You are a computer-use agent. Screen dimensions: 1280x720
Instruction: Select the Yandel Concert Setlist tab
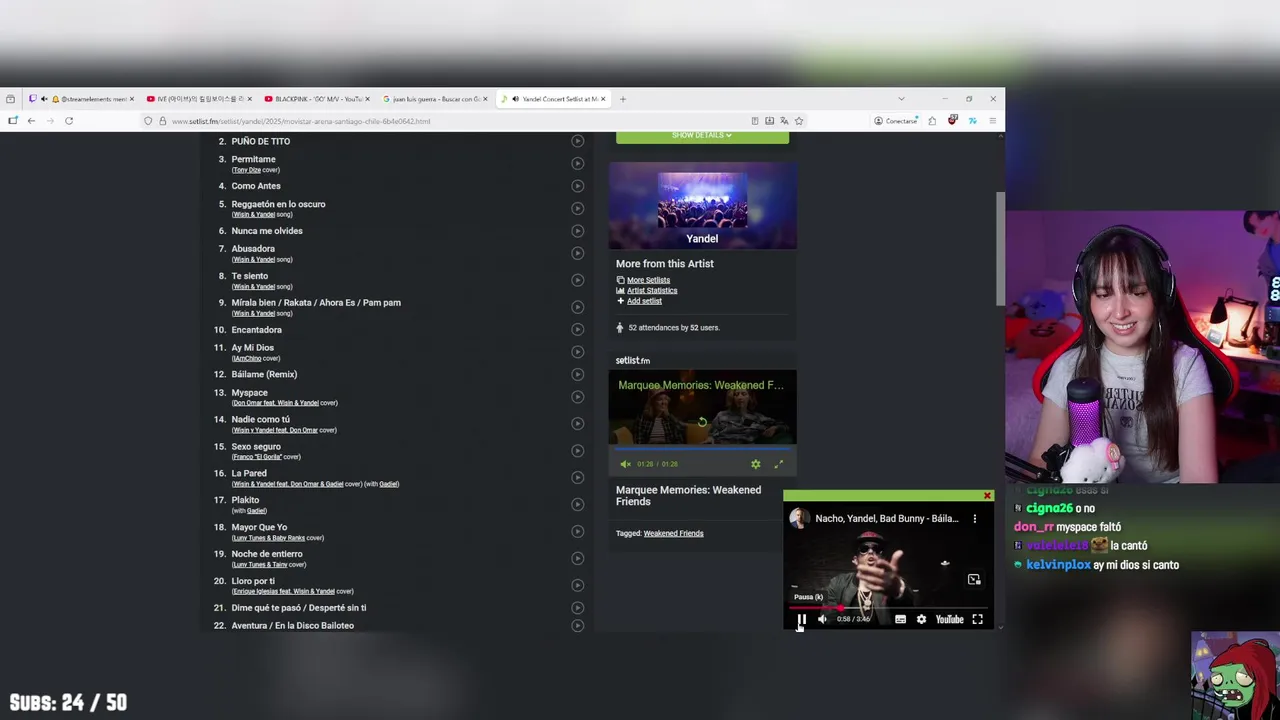click(553, 99)
